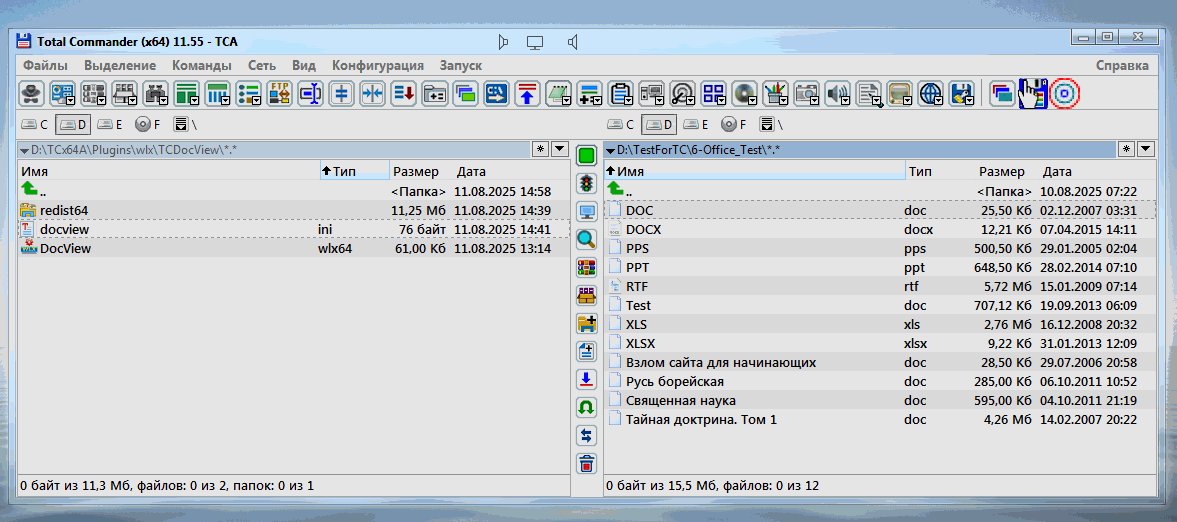1177x522 pixels.
Task: Open the Выделение menu
Action: pos(120,65)
